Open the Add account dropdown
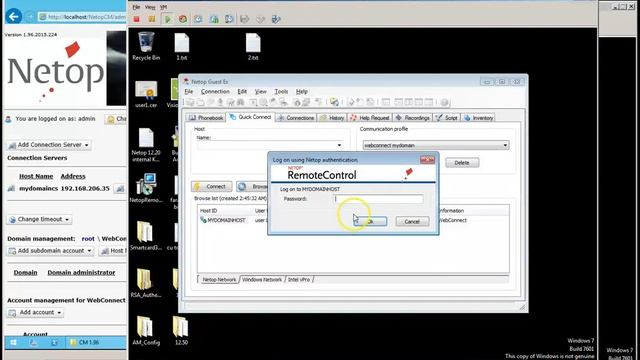 [x=35, y=313]
